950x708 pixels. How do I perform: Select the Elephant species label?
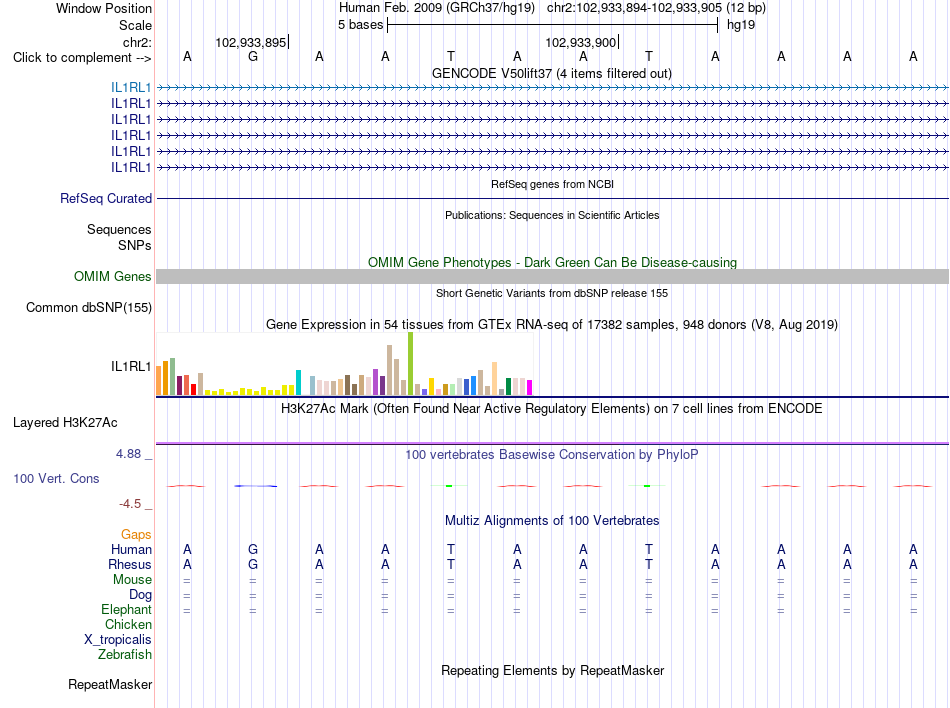click(x=126, y=609)
